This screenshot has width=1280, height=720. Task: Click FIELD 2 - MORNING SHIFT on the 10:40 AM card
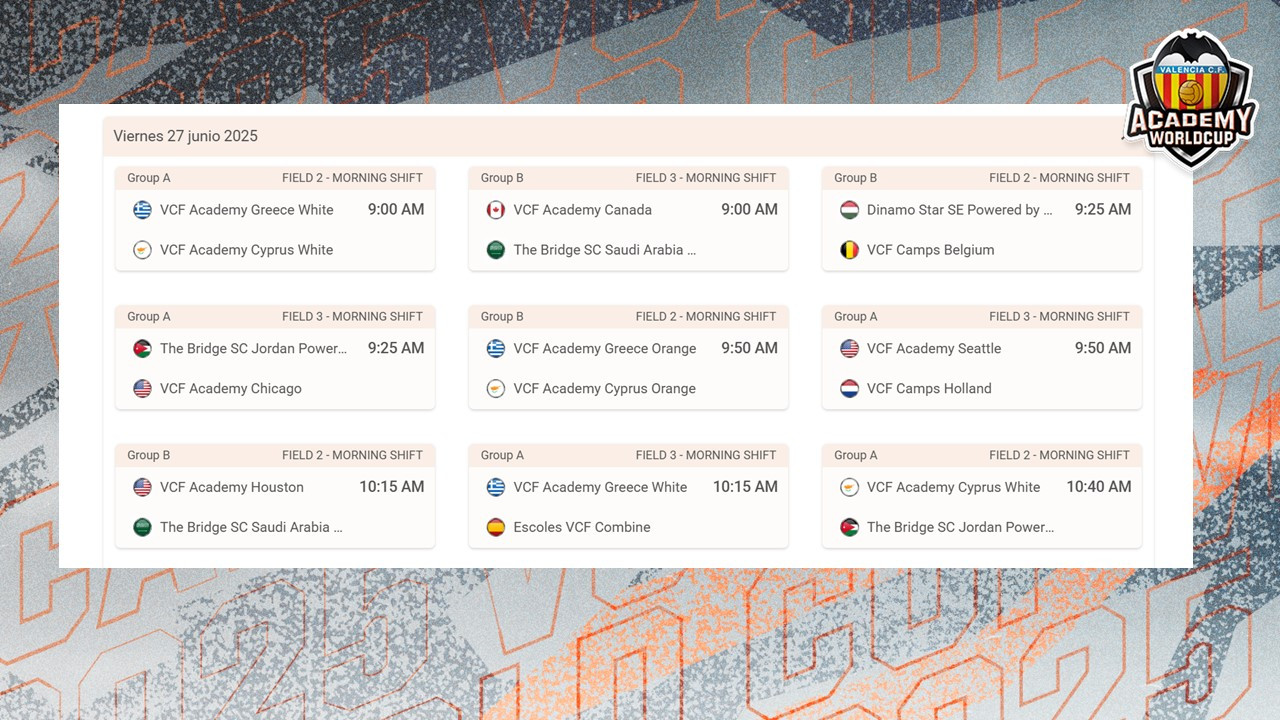coord(1060,455)
